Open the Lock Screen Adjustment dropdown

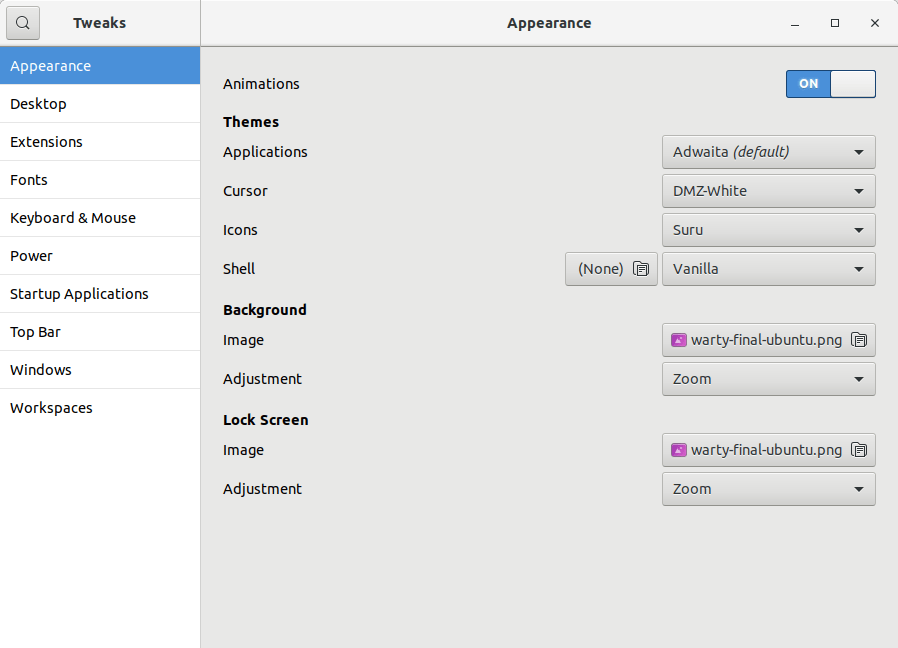(x=768, y=489)
